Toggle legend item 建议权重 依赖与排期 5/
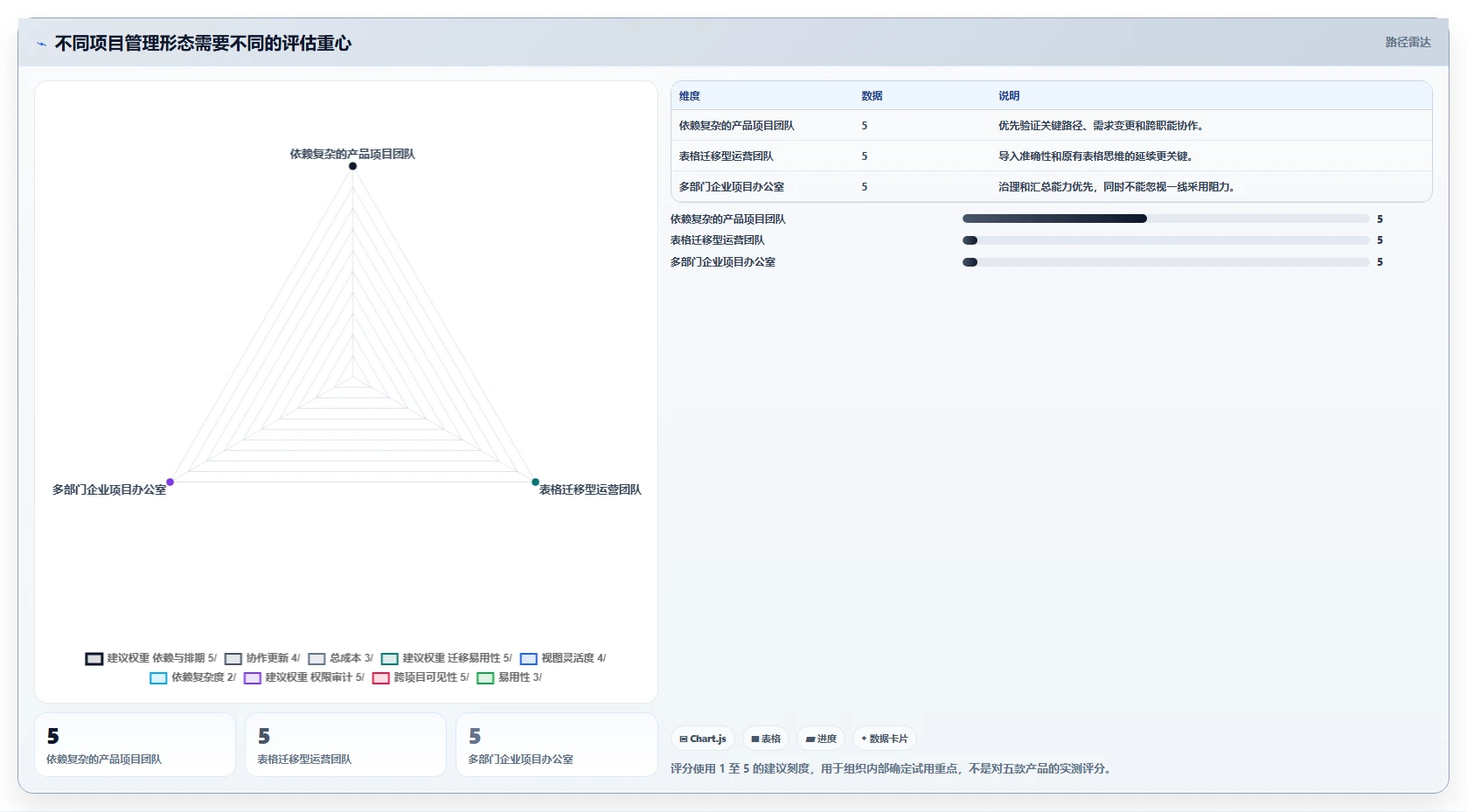This screenshot has width=1467, height=812. 150,658
